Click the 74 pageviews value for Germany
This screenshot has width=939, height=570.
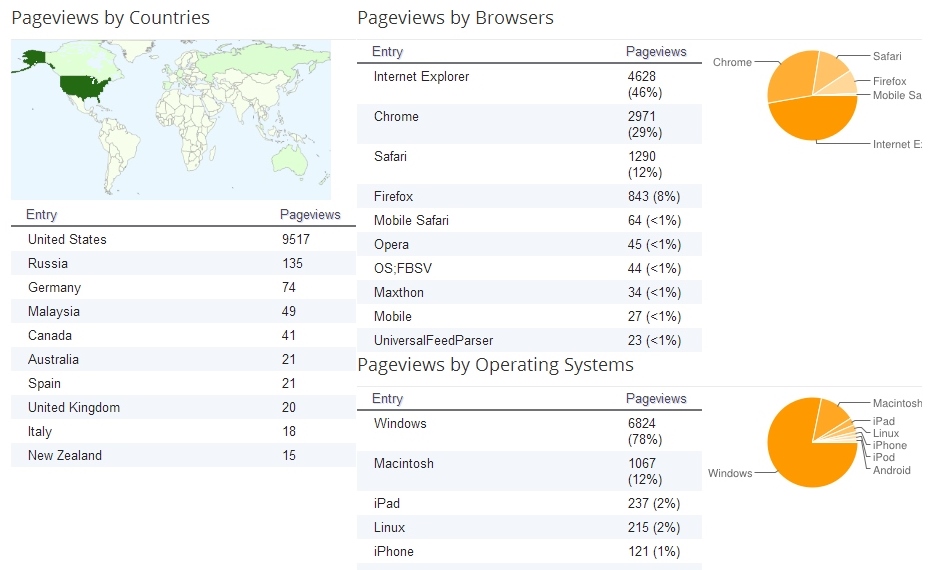pos(289,287)
